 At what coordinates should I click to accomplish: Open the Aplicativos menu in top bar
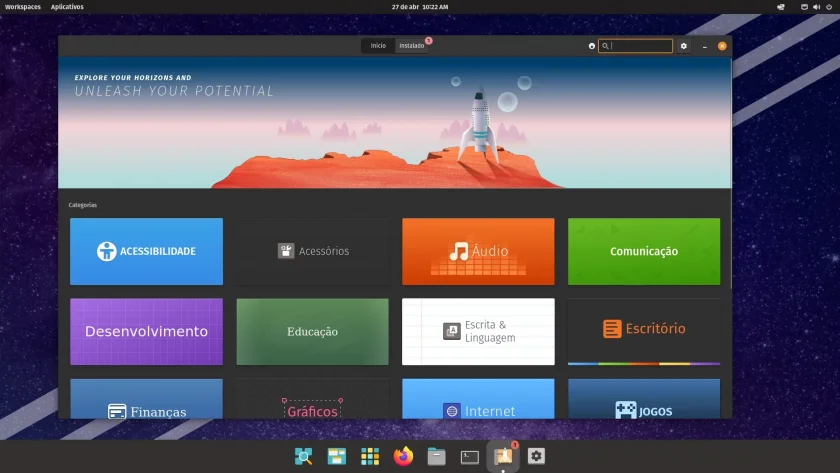click(x=67, y=7)
